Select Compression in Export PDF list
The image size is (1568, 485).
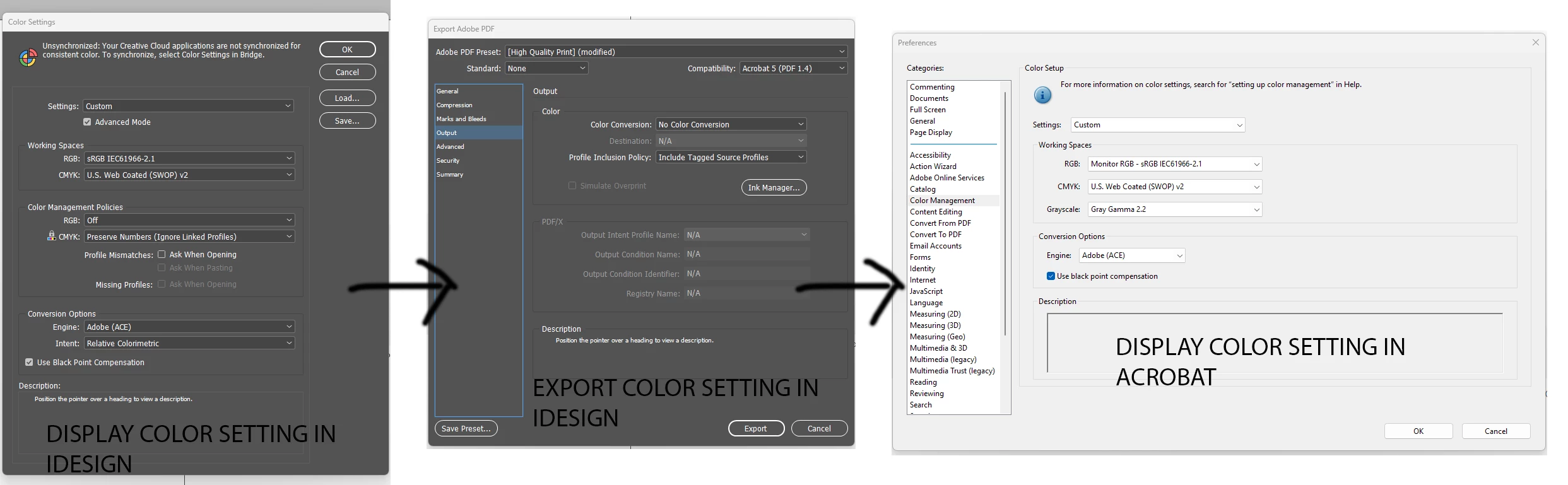point(478,105)
